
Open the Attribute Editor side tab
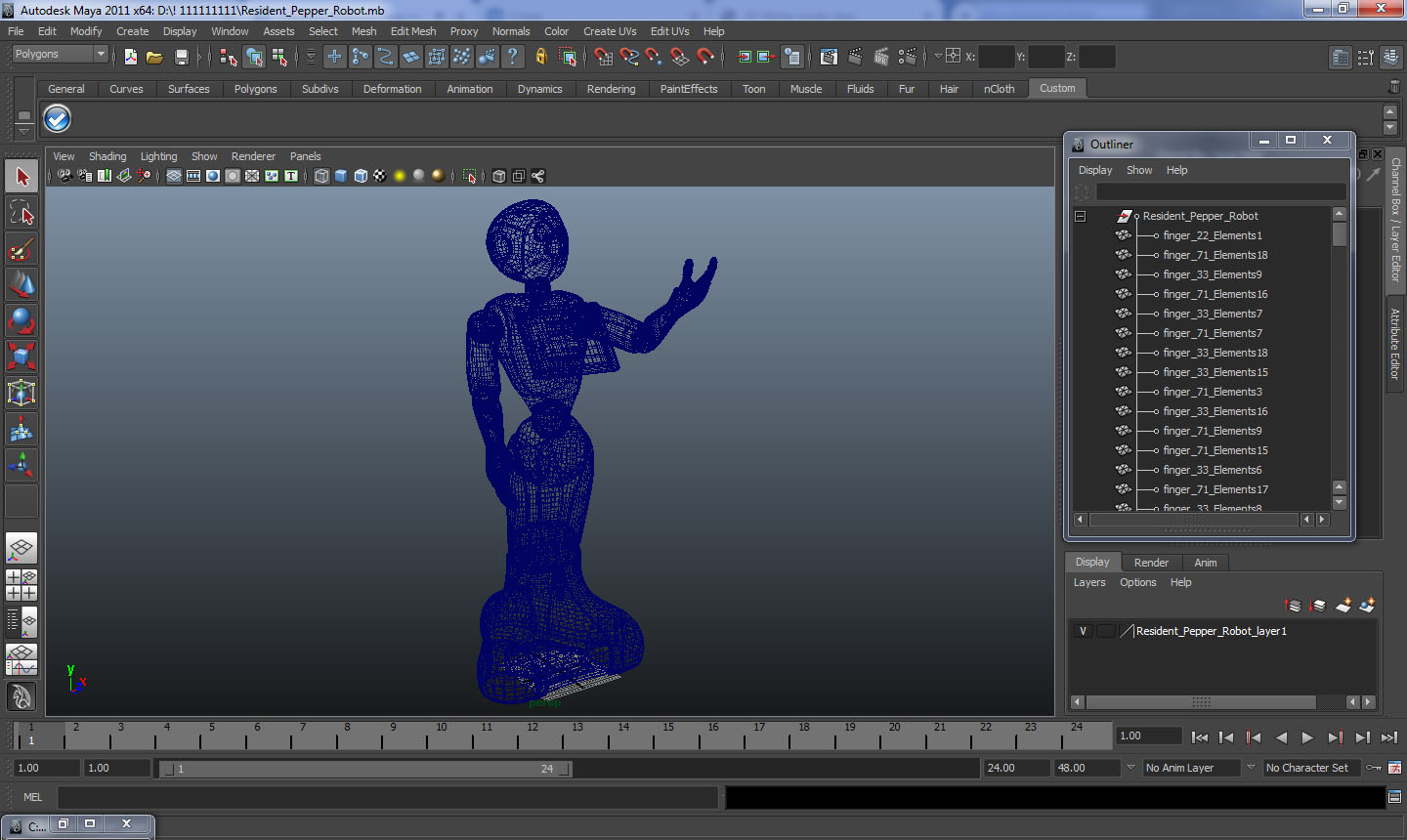coord(1395,344)
